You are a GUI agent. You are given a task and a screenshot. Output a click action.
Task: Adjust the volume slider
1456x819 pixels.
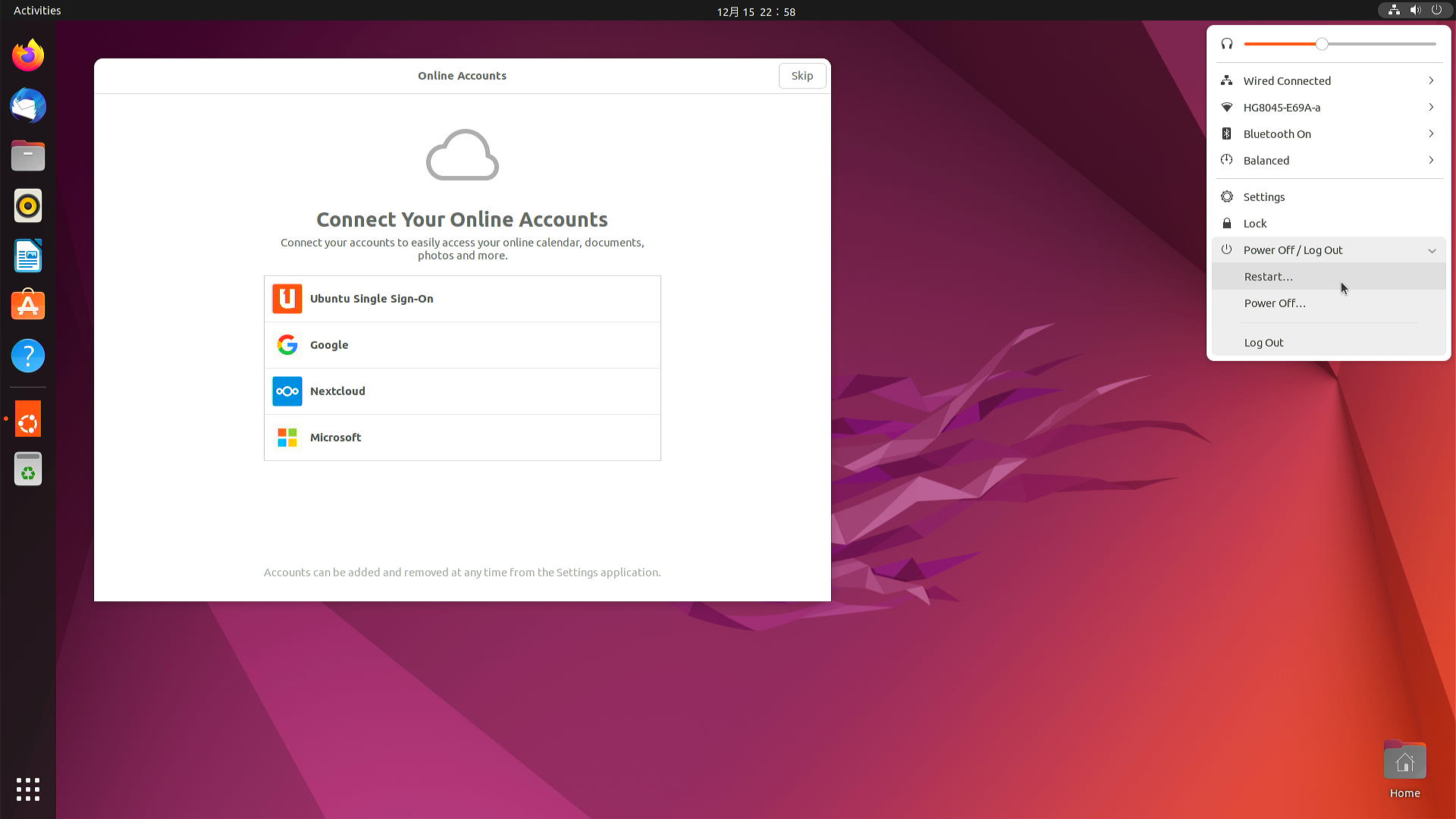[x=1323, y=44]
